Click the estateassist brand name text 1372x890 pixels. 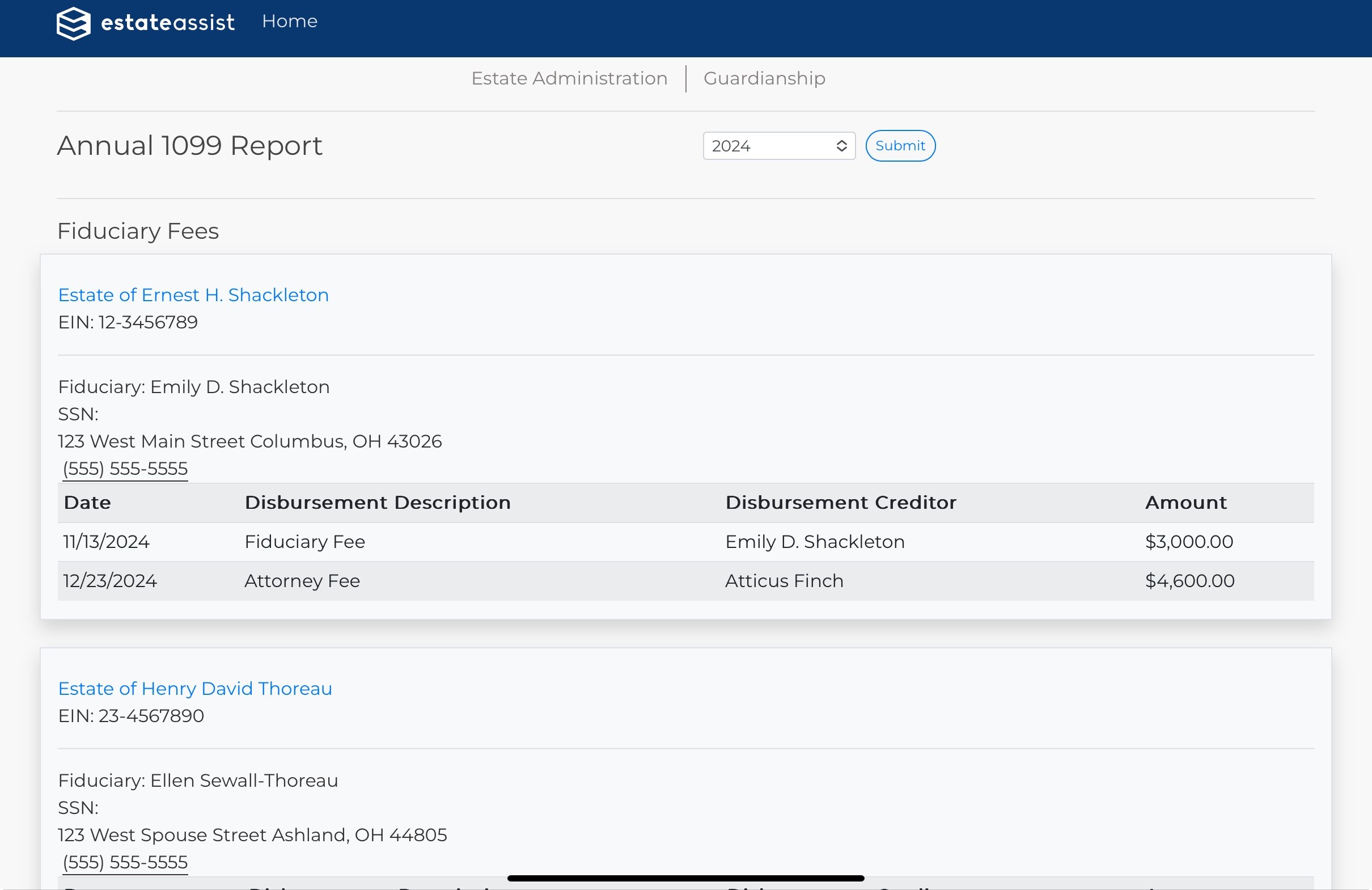[x=168, y=23]
